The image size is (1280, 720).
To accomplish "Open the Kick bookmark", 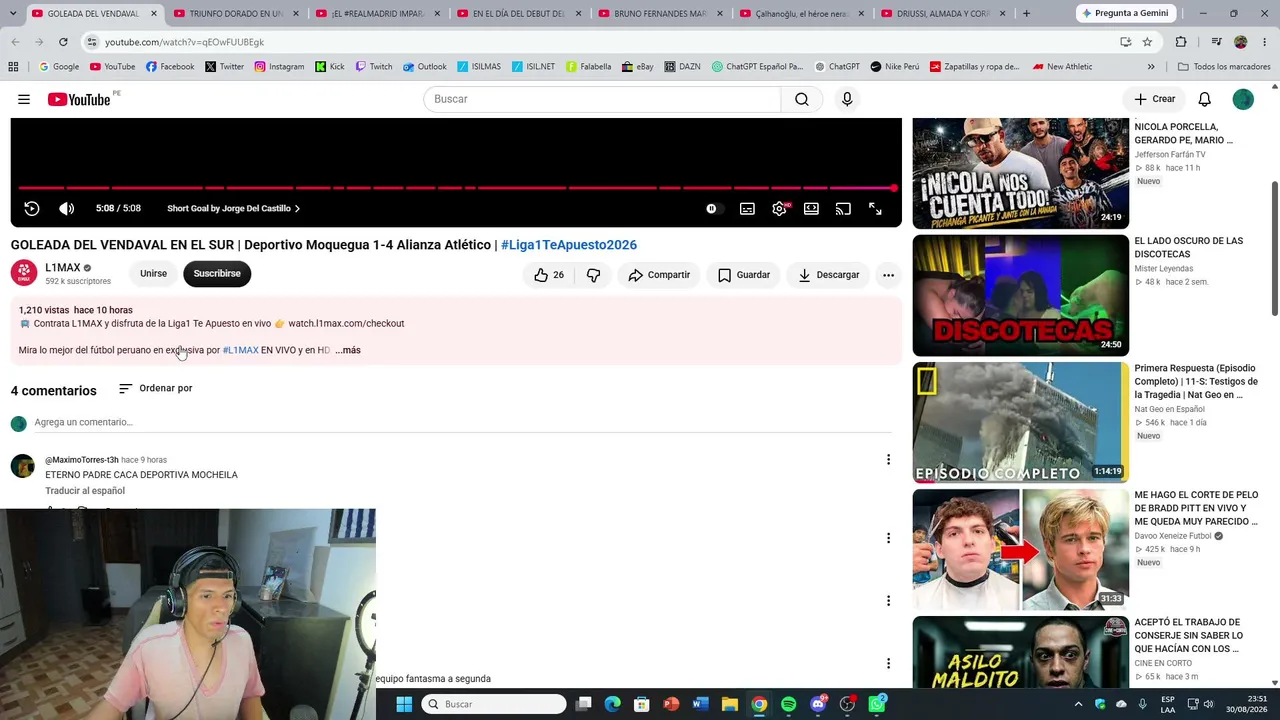I will 330,67.
